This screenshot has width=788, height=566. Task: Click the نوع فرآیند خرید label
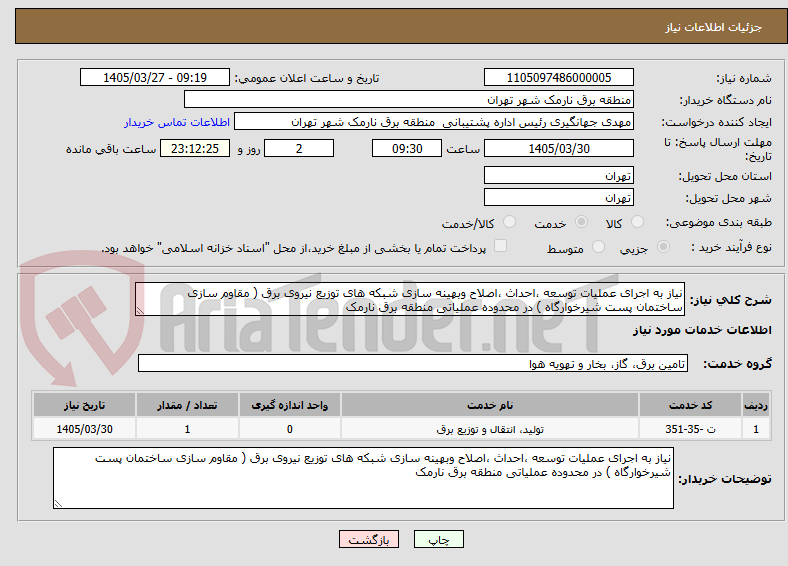click(731, 247)
